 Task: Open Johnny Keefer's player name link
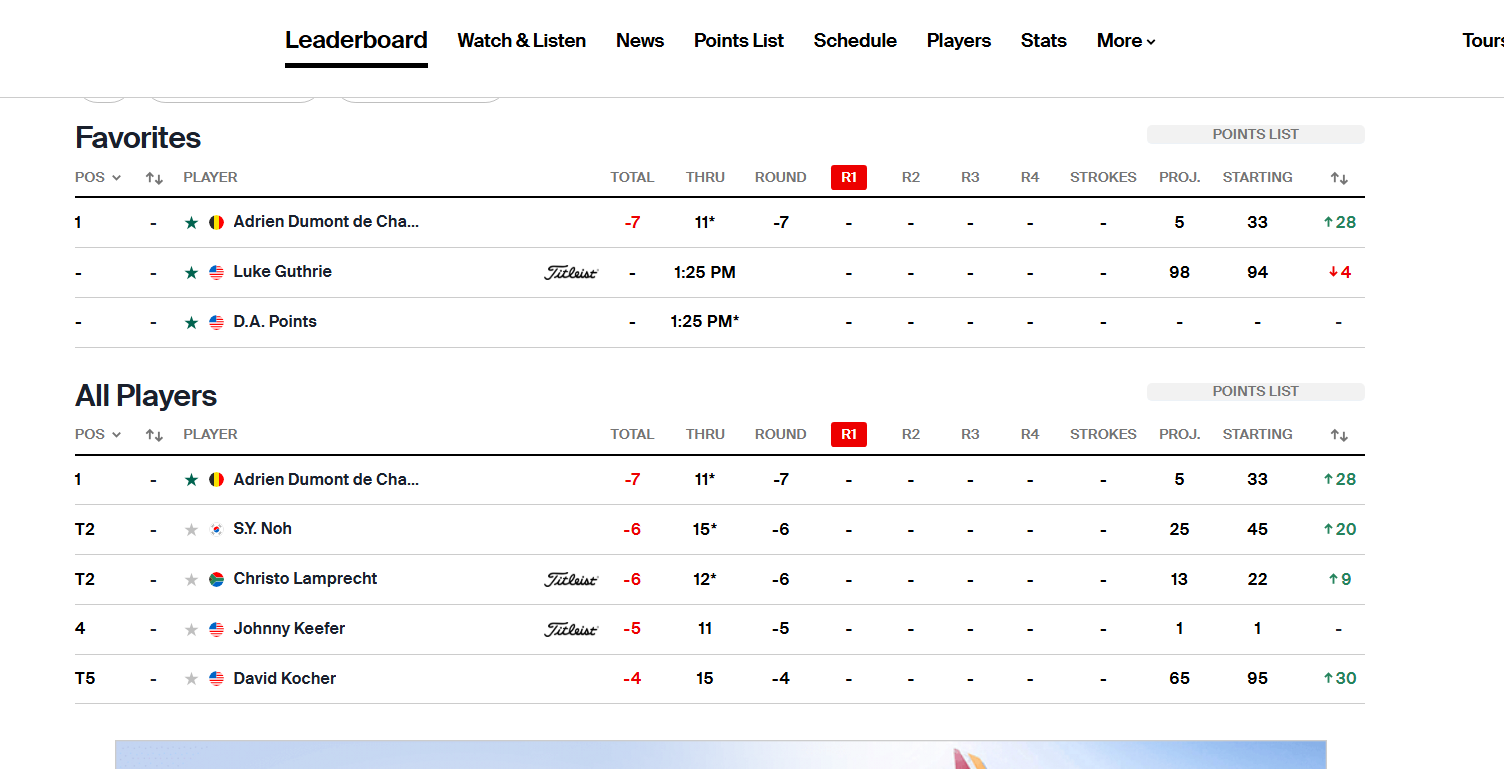point(289,629)
